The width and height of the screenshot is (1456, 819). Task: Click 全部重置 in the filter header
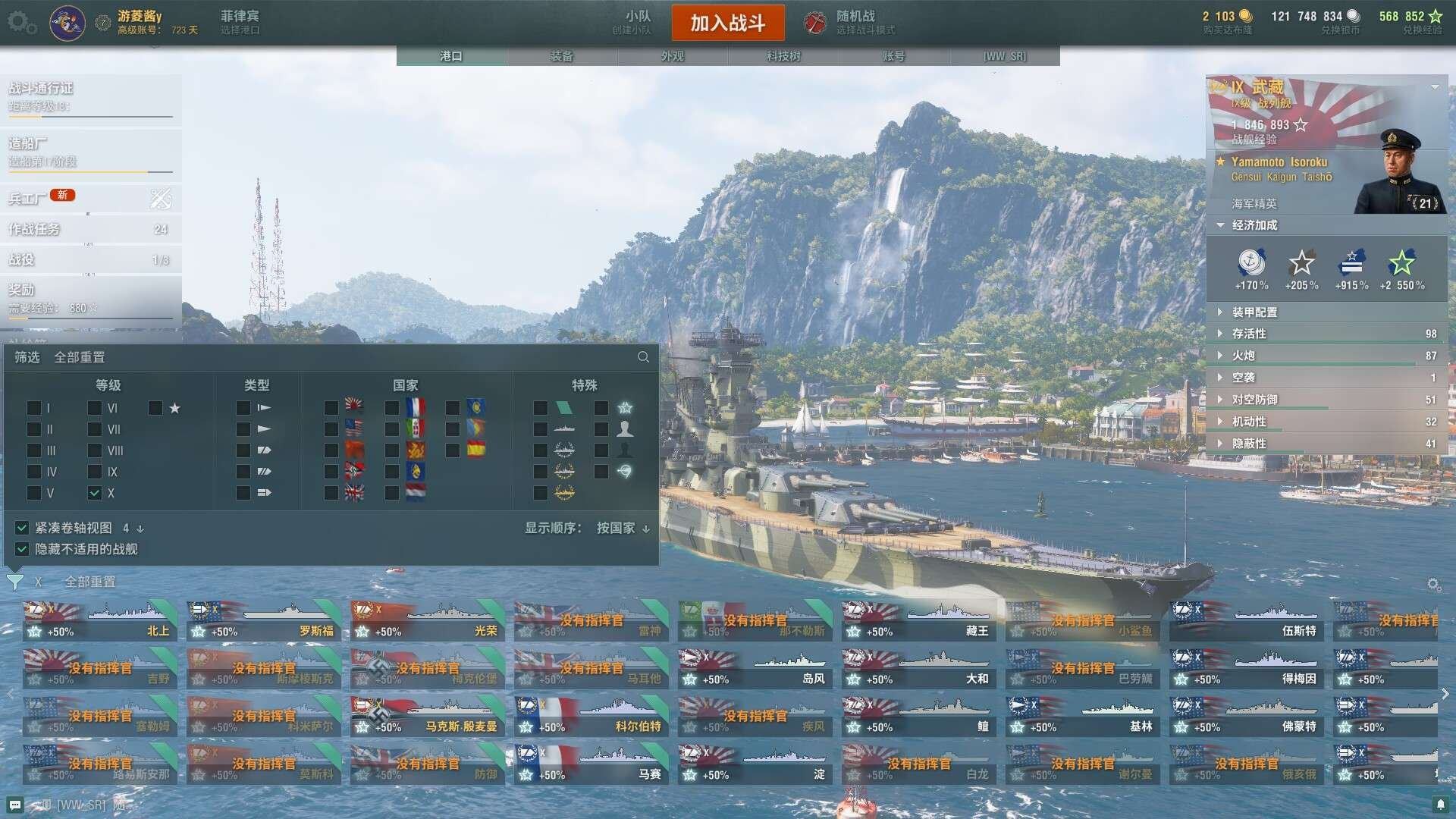click(80, 357)
